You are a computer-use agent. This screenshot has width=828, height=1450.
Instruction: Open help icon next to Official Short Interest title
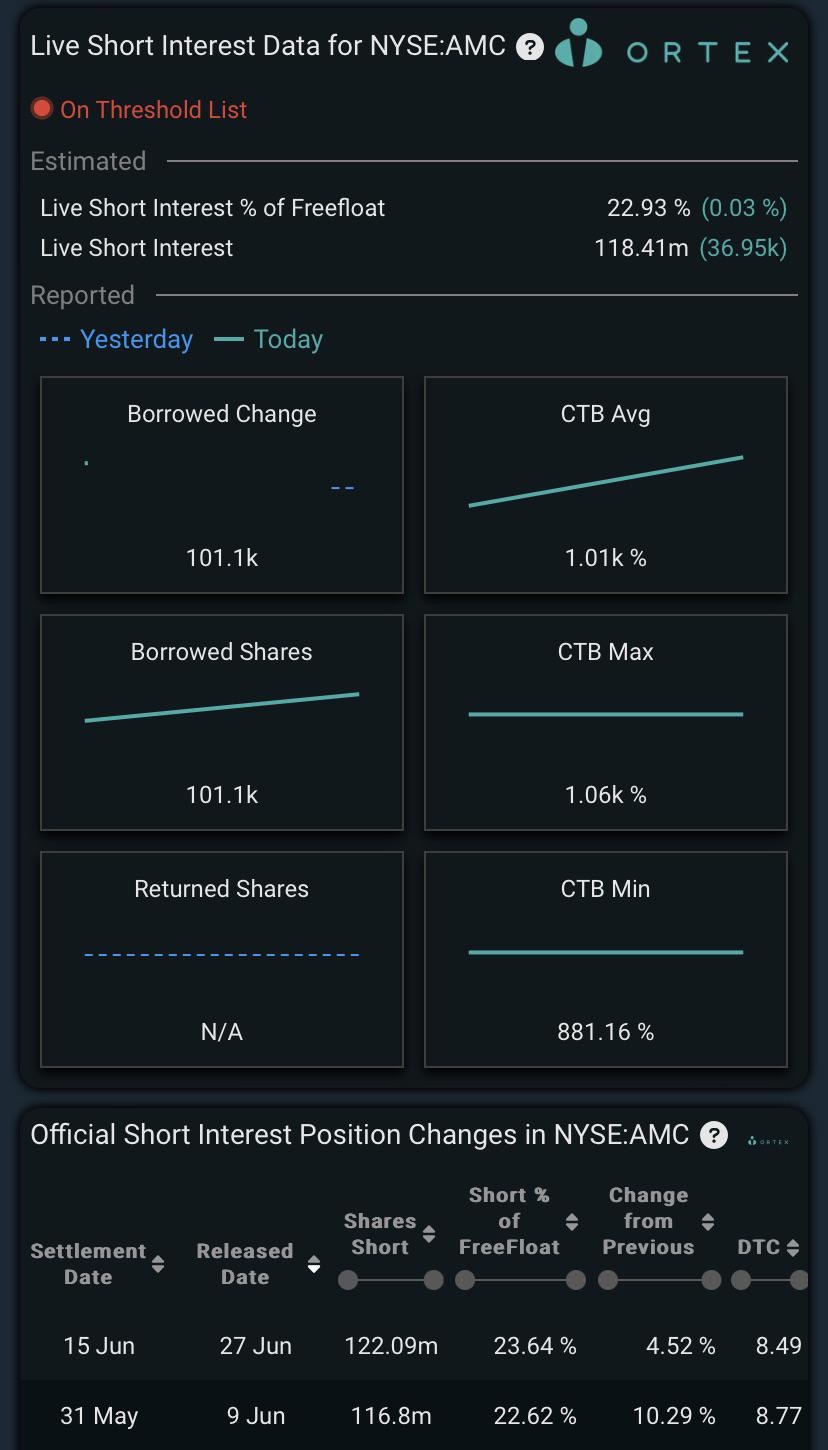[713, 1135]
